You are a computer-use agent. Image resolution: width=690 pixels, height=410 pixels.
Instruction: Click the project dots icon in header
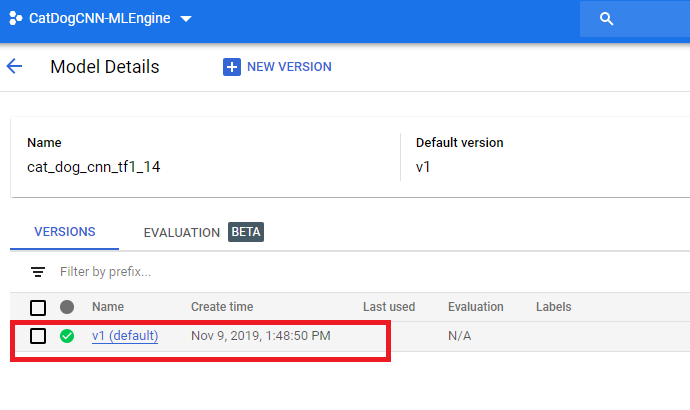pos(15,19)
